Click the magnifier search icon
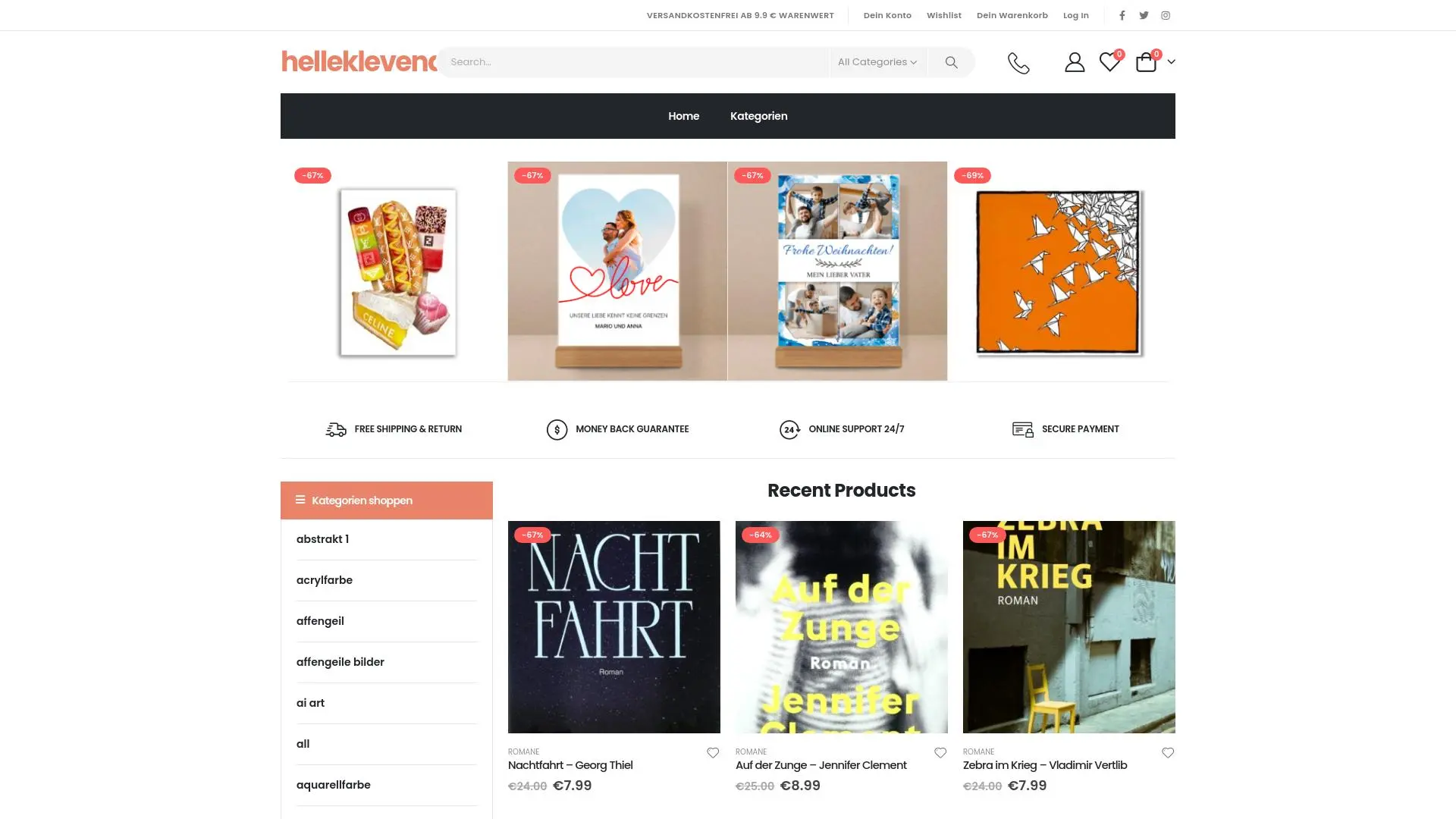The width and height of the screenshot is (1456, 819). pos(951,62)
